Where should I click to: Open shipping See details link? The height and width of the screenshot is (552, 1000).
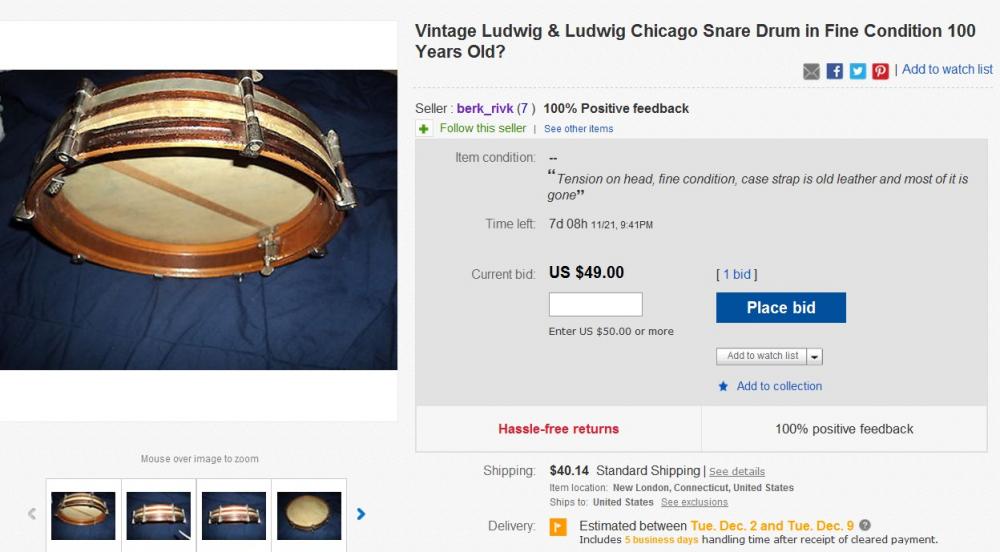(x=737, y=472)
